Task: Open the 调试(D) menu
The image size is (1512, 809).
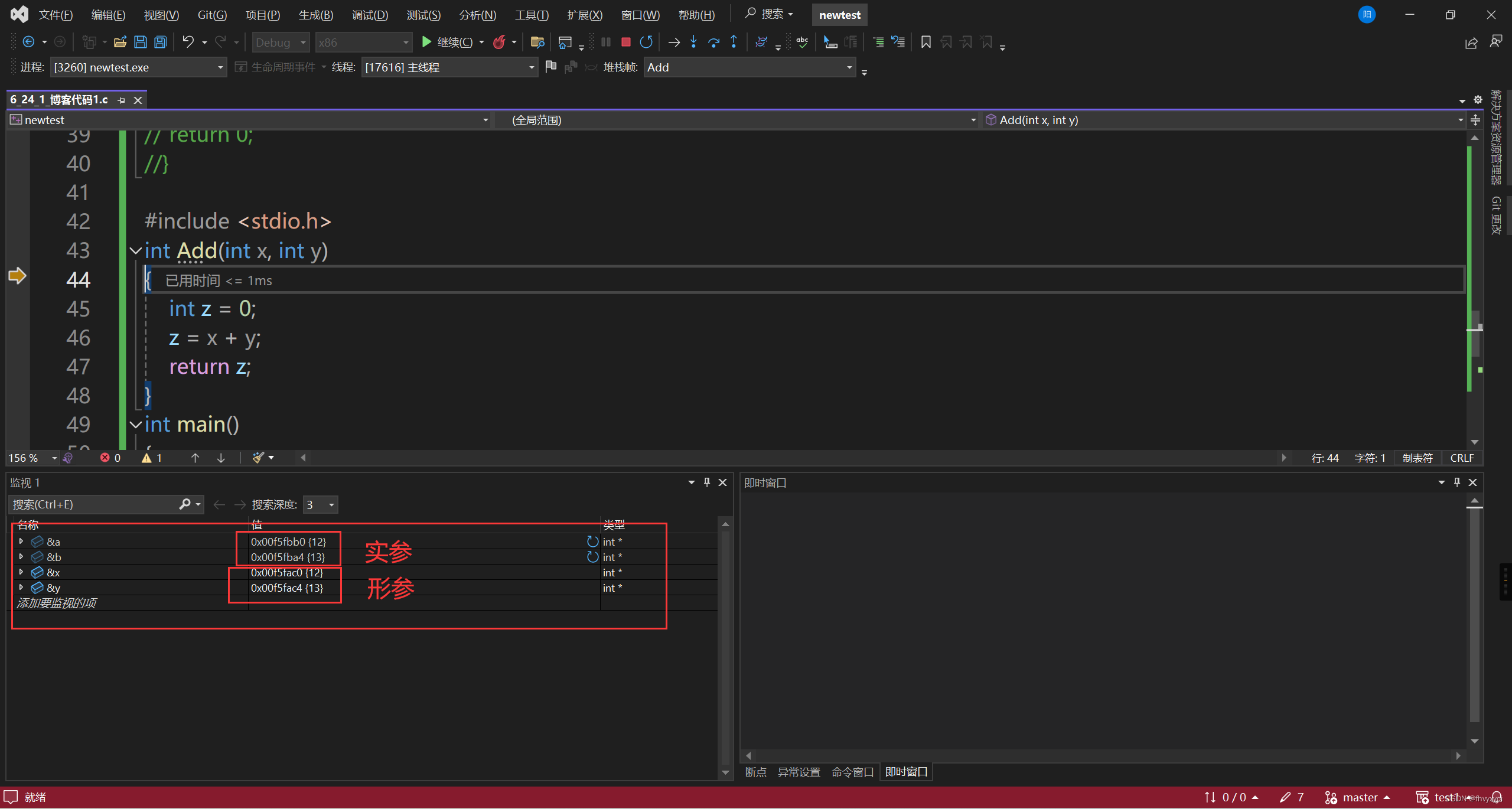Action: pos(370,15)
